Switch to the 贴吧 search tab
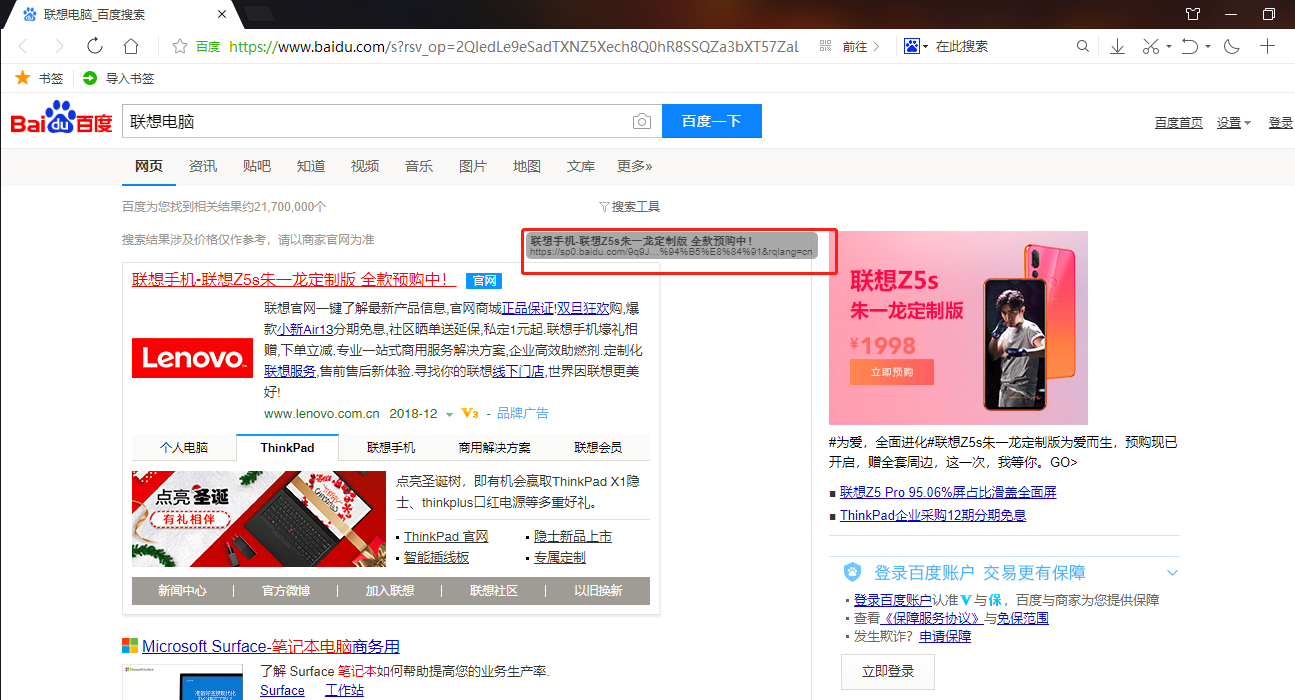This screenshot has width=1295, height=700. click(257, 166)
